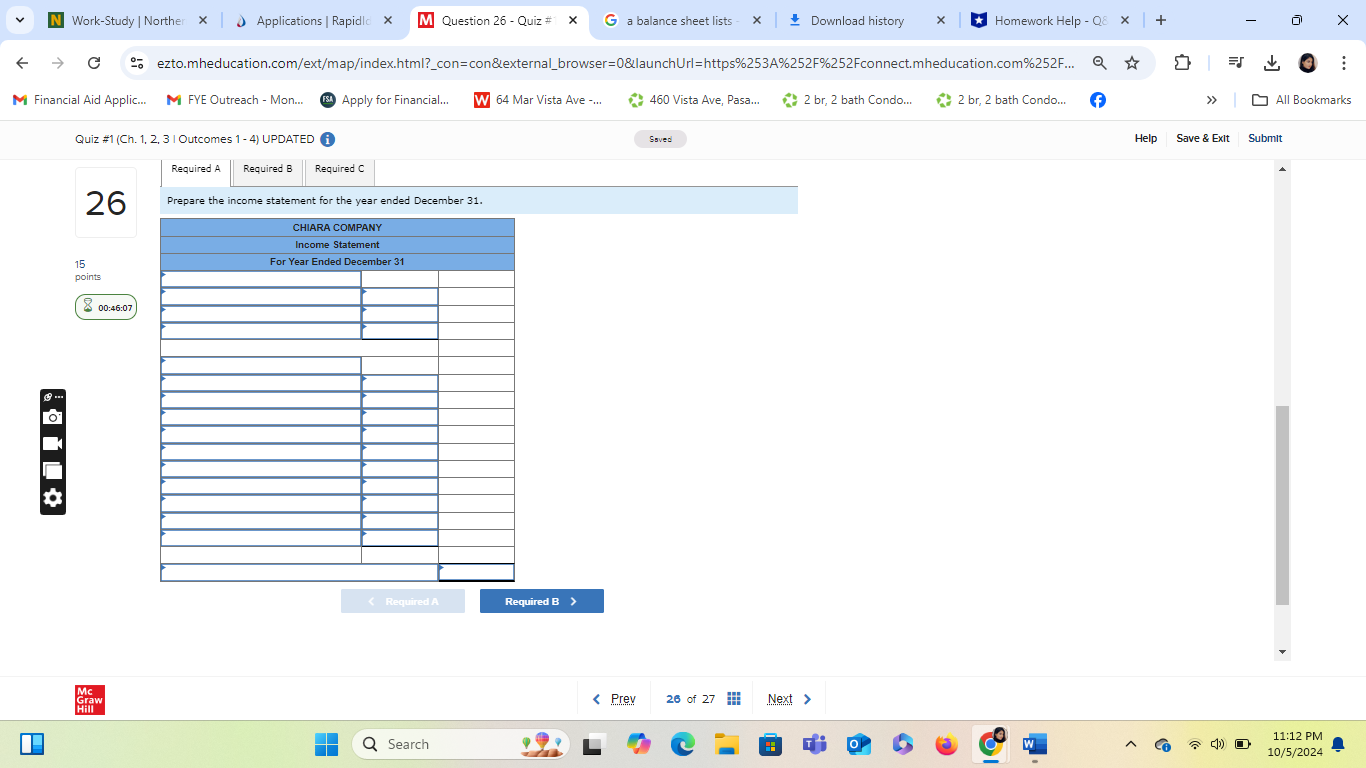This screenshot has width=1366, height=768.
Task: Show hidden bookmarks with the chevron
Action: click(1212, 100)
